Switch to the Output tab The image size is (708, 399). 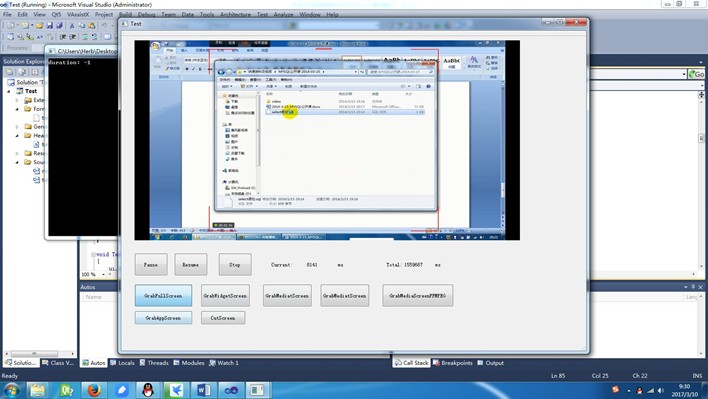(490, 363)
